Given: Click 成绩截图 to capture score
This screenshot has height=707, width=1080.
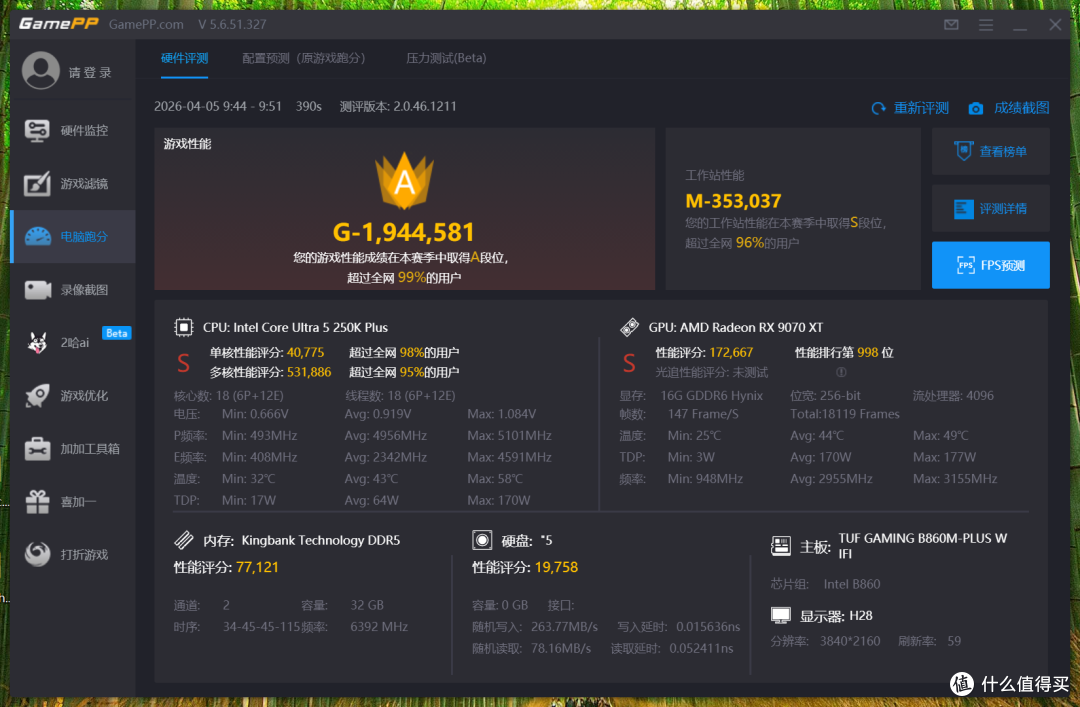Looking at the screenshot, I should coord(1009,108).
